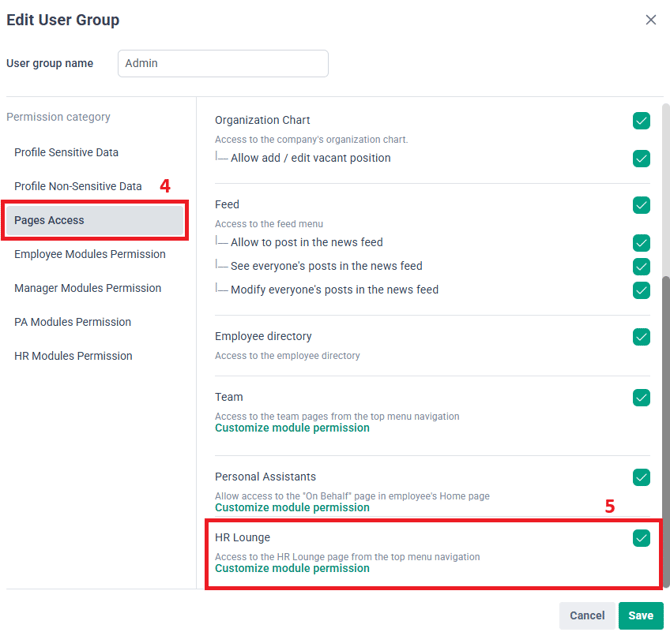Image resolution: width=670 pixels, height=632 pixels.
Task: Click the Save button
Action: 640,616
